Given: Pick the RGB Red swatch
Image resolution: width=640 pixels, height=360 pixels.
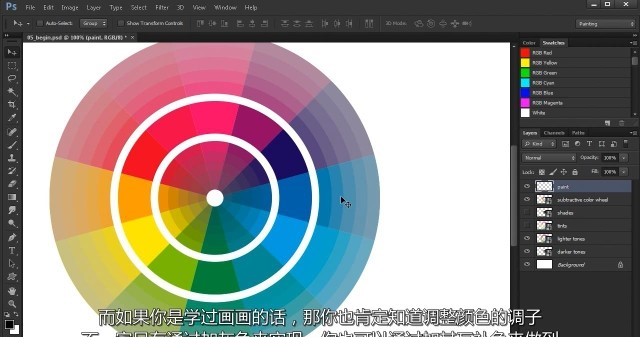Looking at the screenshot, I should click(x=525, y=53).
